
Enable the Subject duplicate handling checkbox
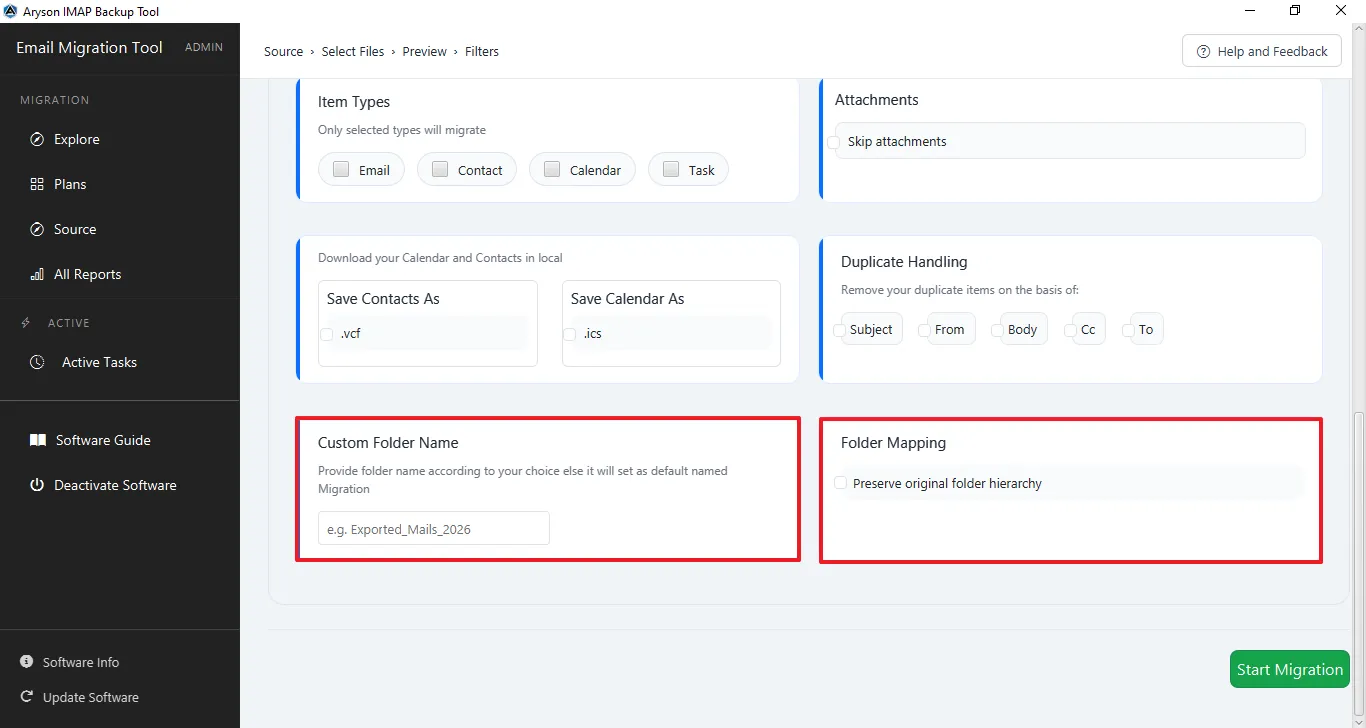pos(840,330)
